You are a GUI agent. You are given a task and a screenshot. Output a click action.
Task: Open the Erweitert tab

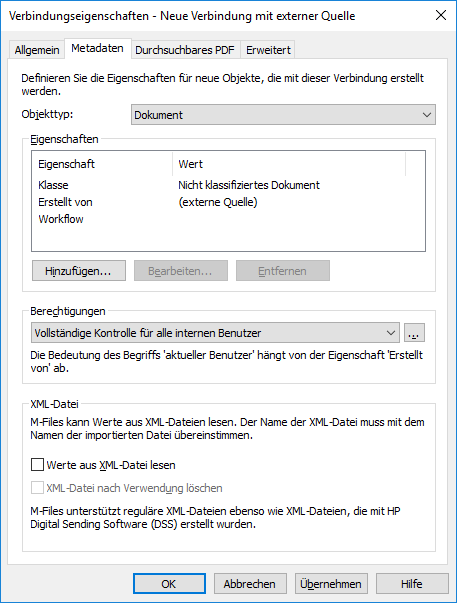click(x=268, y=50)
